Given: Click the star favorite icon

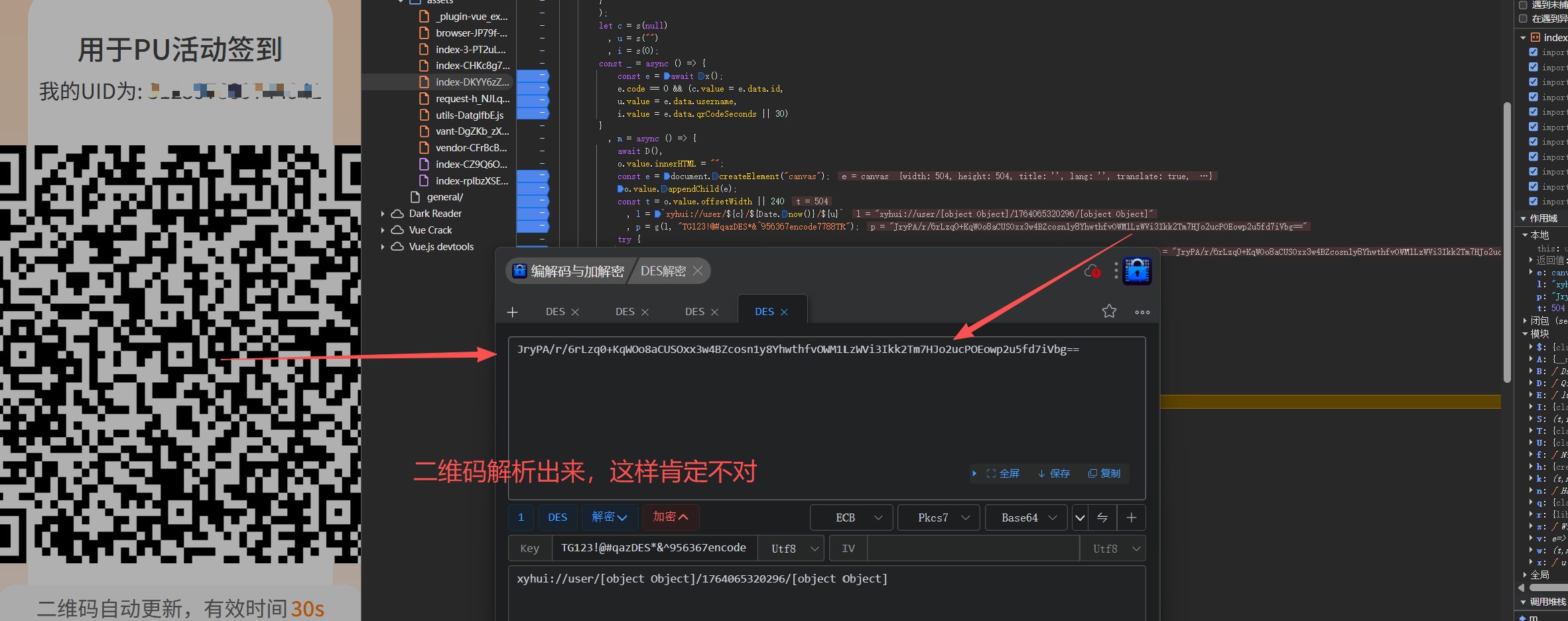Looking at the screenshot, I should click(x=1109, y=311).
